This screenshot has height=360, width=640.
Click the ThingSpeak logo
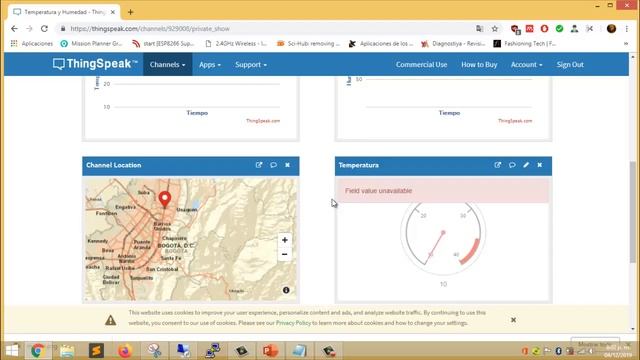[x=95, y=64]
